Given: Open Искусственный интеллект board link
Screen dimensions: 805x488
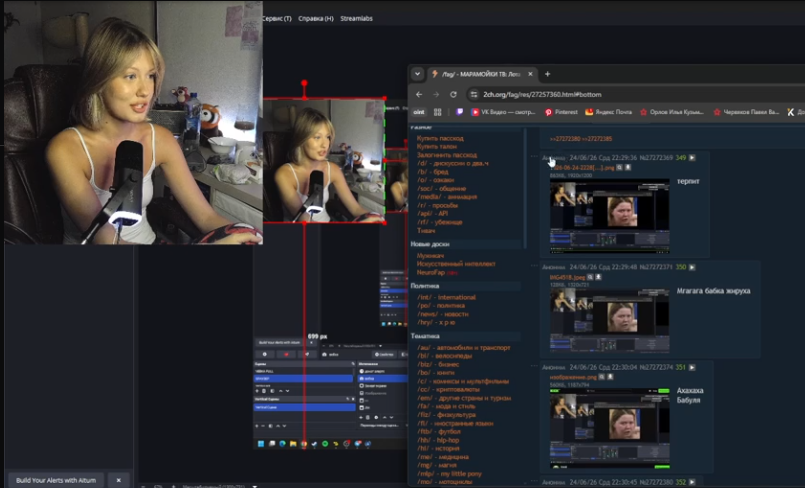Looking at the screenshot, I should [456, 264].
